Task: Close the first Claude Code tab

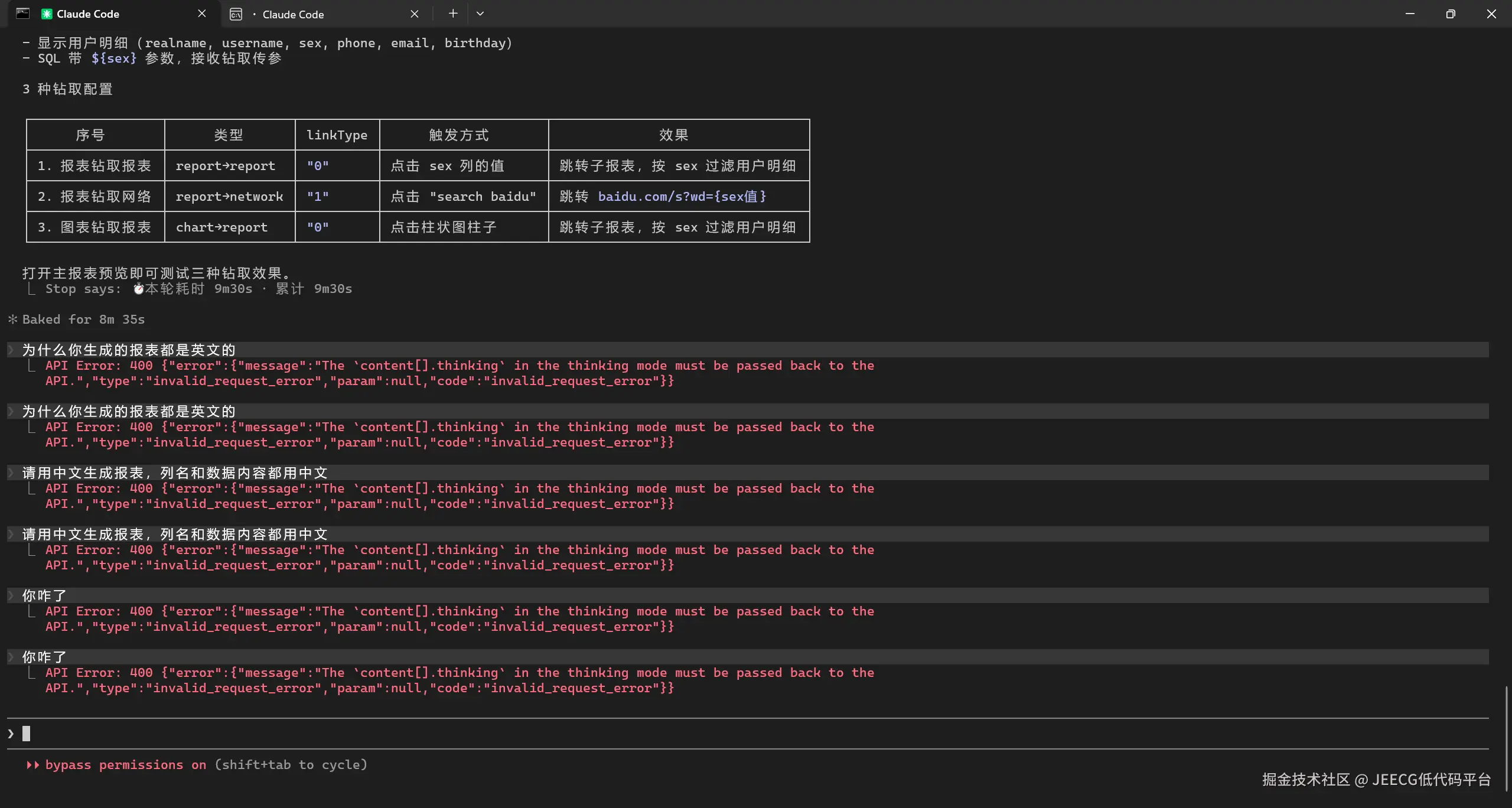Action: click(202, 14)
